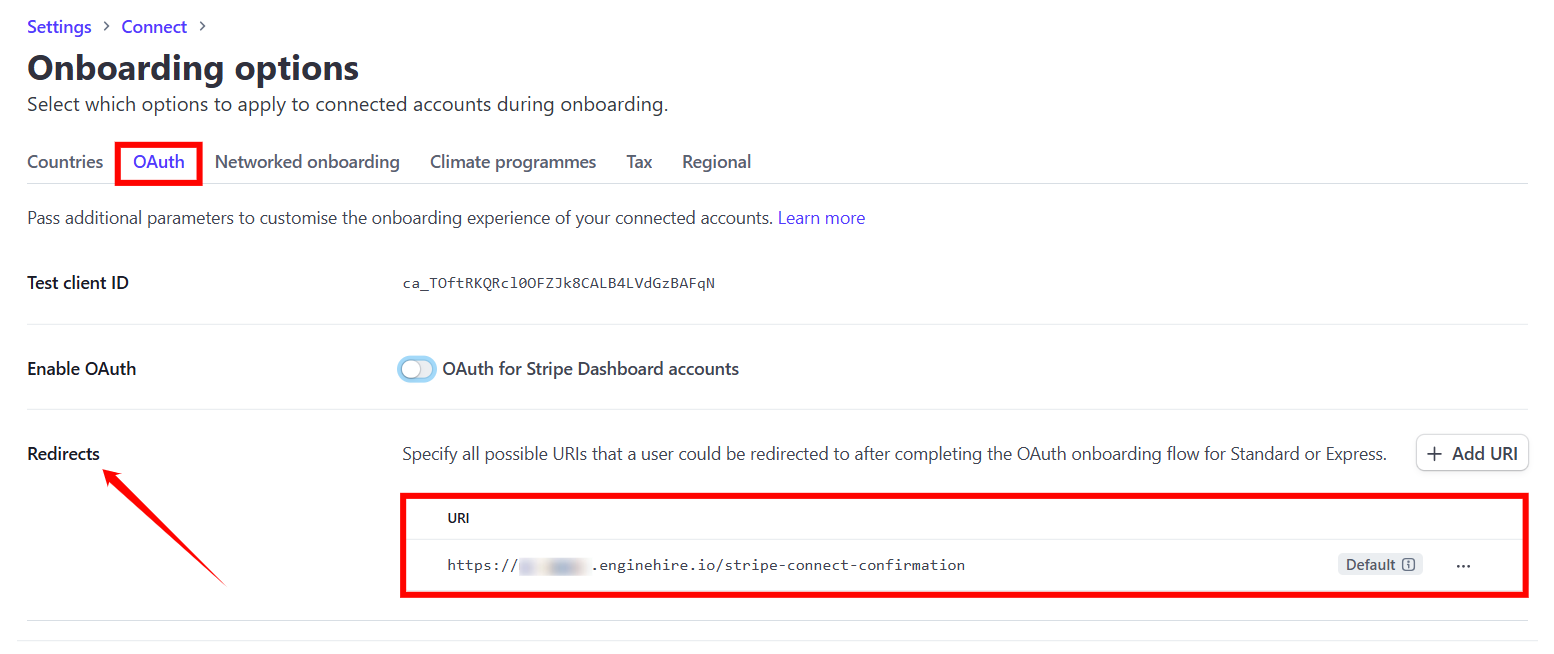Go to the Climate programmes tab
Screen dimensions: 1554x654
[513, 162]
